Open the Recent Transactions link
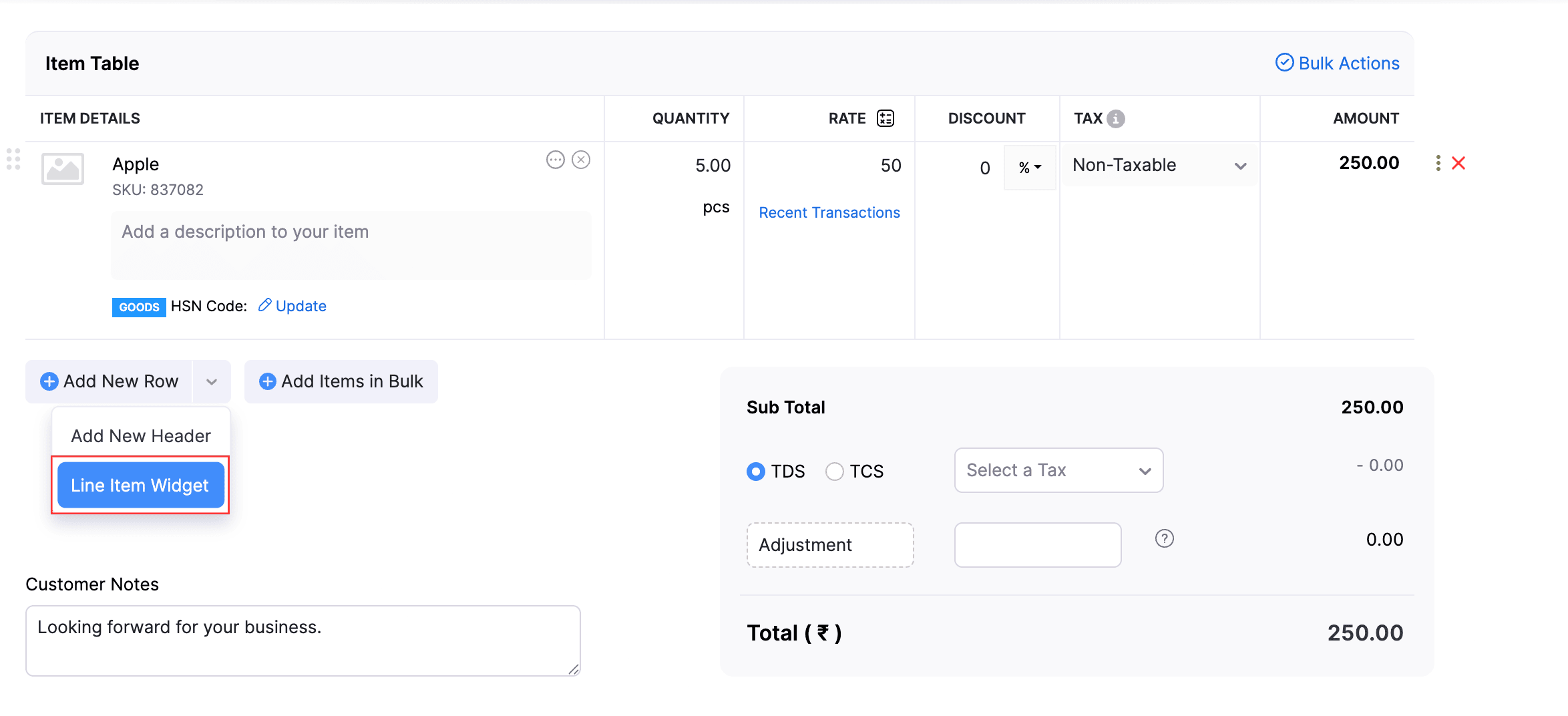This screenshot has width=1568, height=716. coord(829,212)
